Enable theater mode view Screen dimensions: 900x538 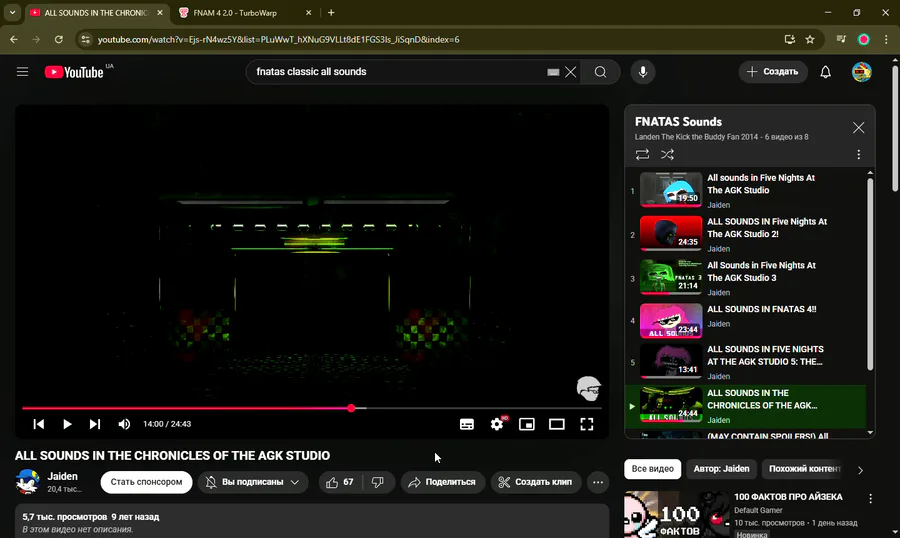(557, 424)
